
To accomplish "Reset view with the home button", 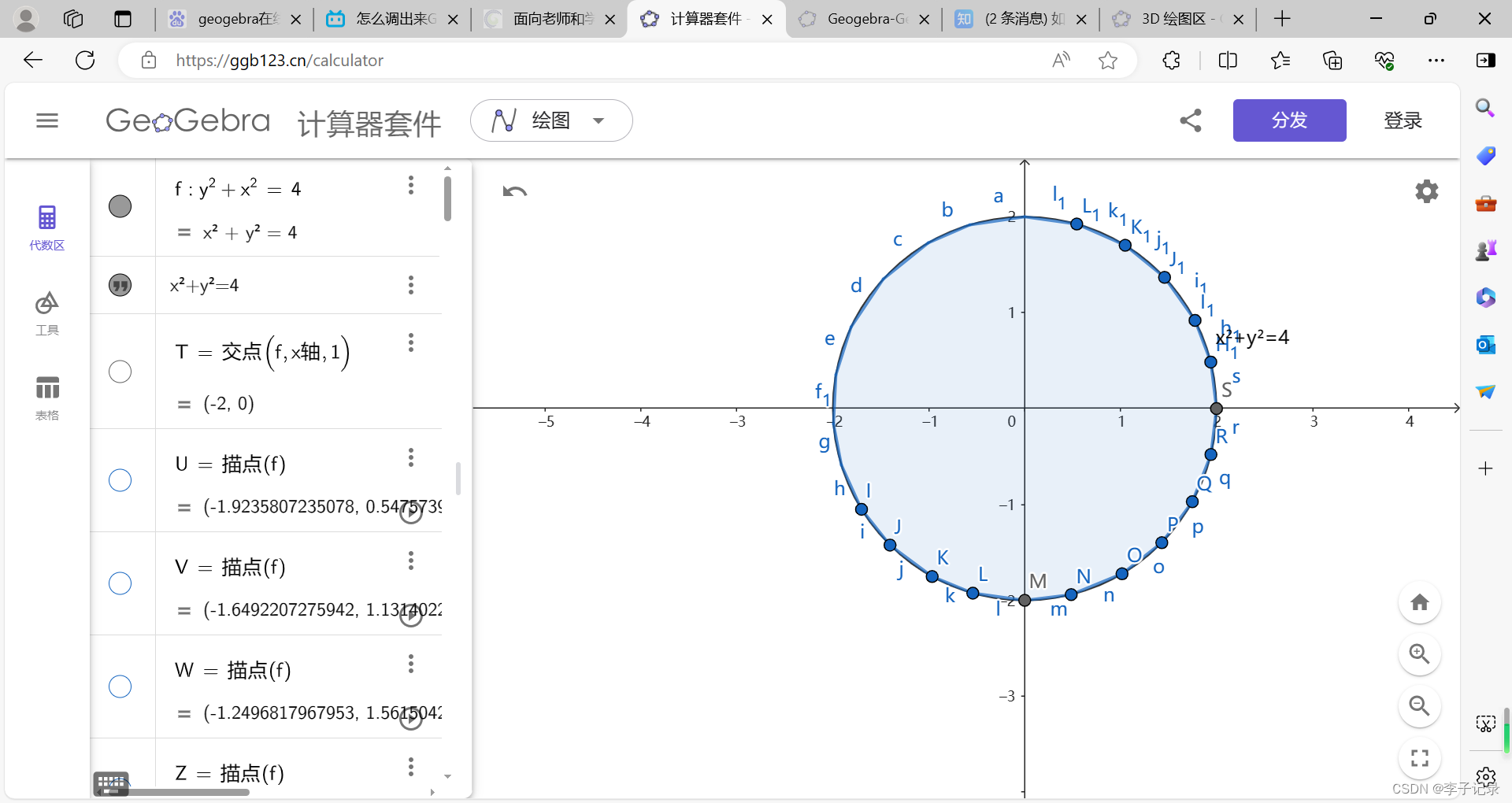I will [1419, 603].
